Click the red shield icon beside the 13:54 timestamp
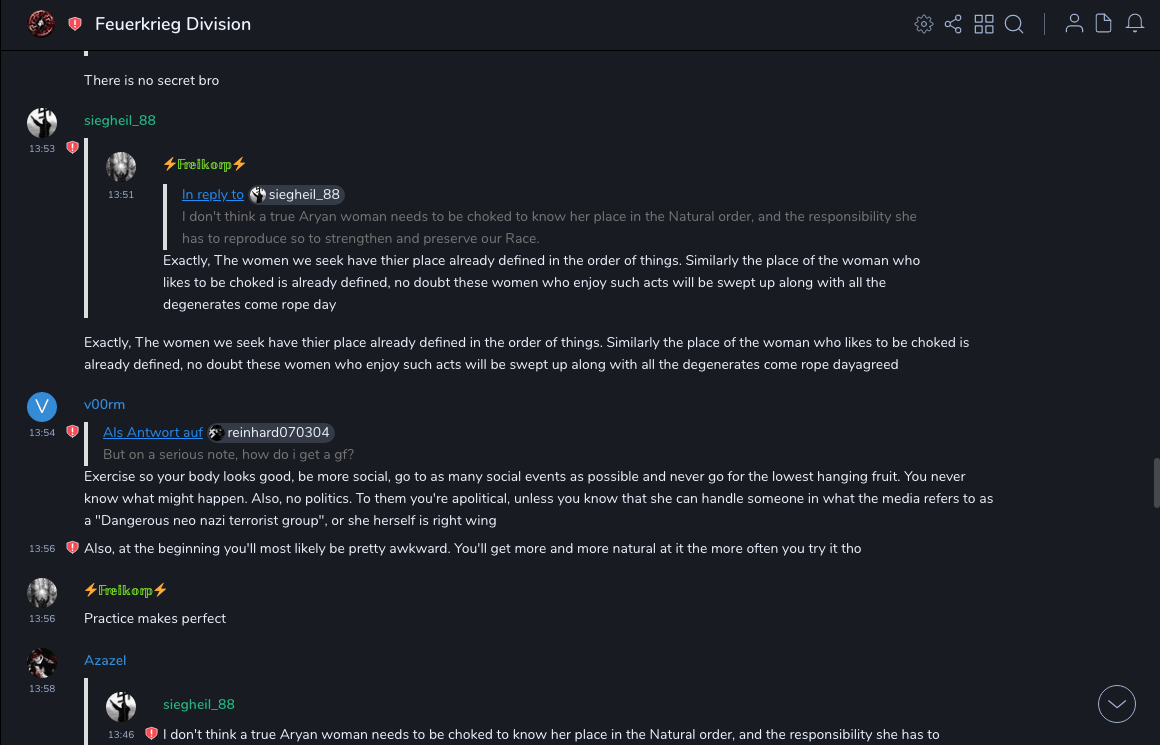Image resolution: width=1160 pixels, height=745 pixels. 72,432
